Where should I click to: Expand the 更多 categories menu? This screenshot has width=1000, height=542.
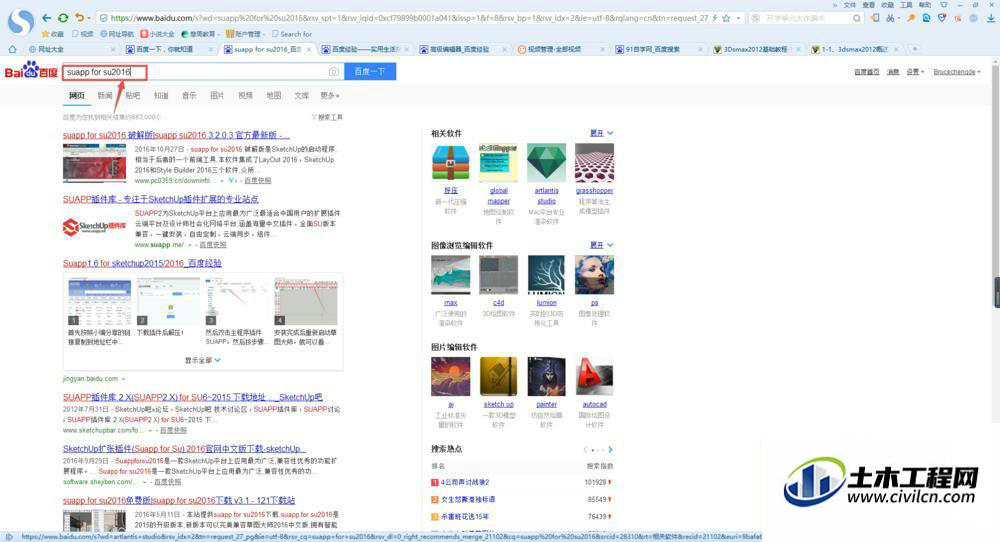[x=330, y=96]
